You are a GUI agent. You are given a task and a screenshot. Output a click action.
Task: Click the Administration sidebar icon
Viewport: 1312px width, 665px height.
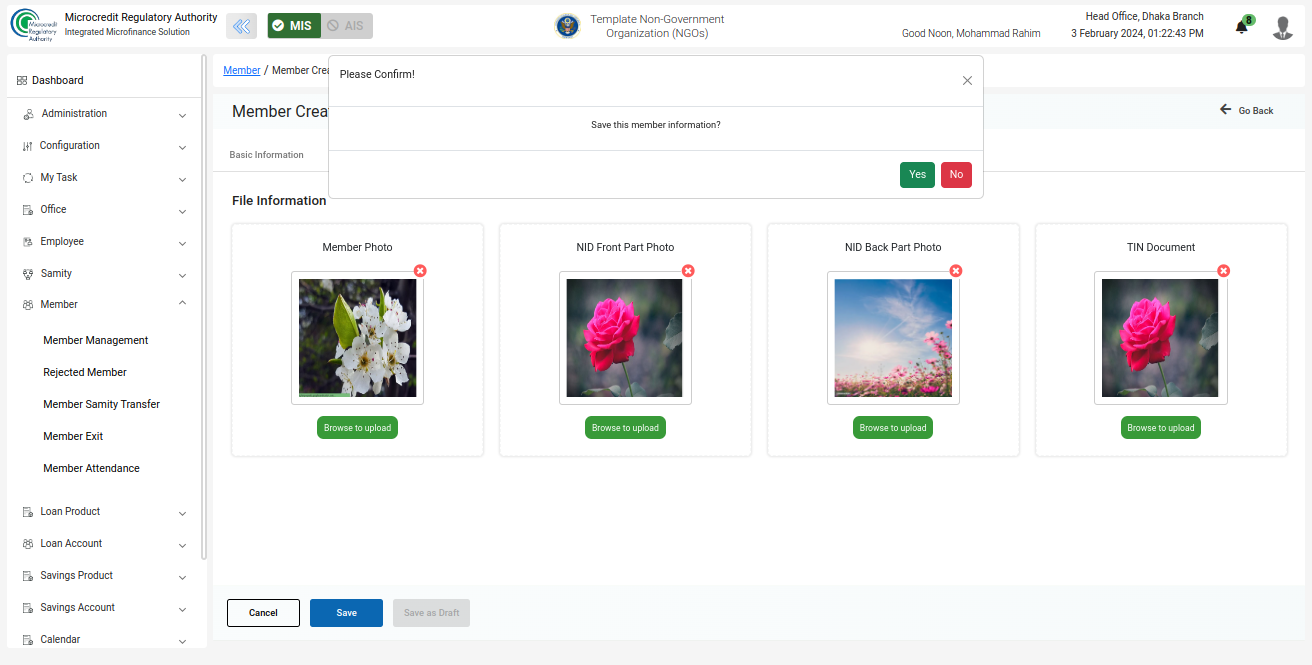(28, 114)
